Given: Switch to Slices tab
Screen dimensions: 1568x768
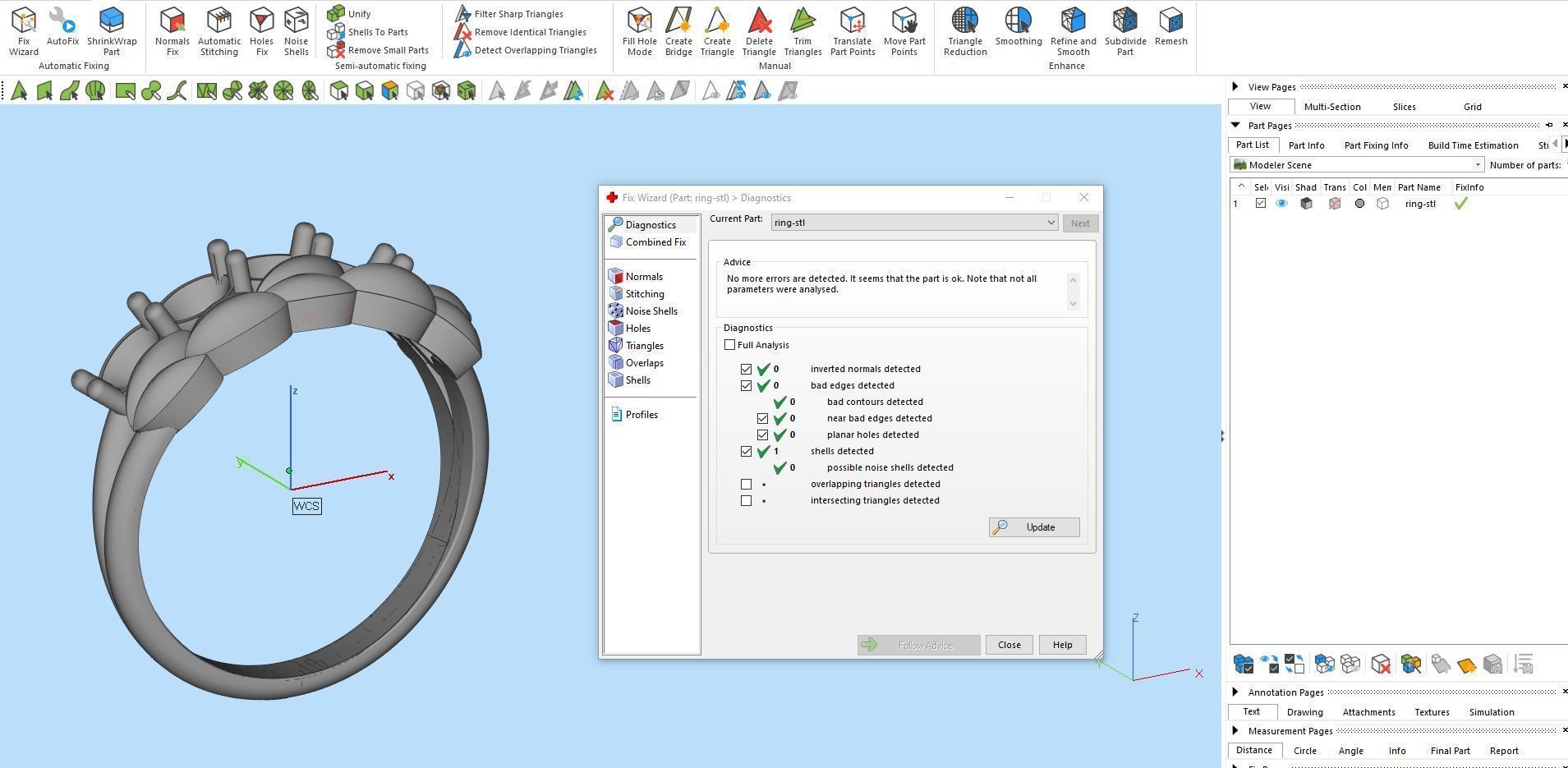Looking at the screenshot, I should [x=1404, y=107].
